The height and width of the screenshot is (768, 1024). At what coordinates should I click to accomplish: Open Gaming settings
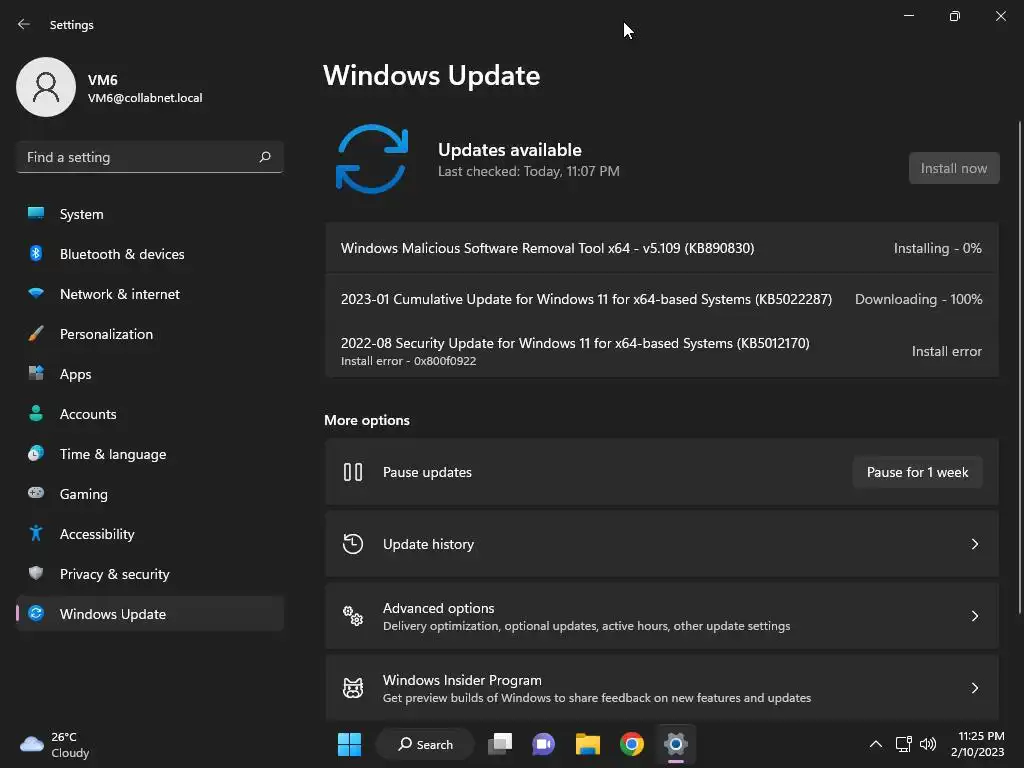tap(150, 494)
